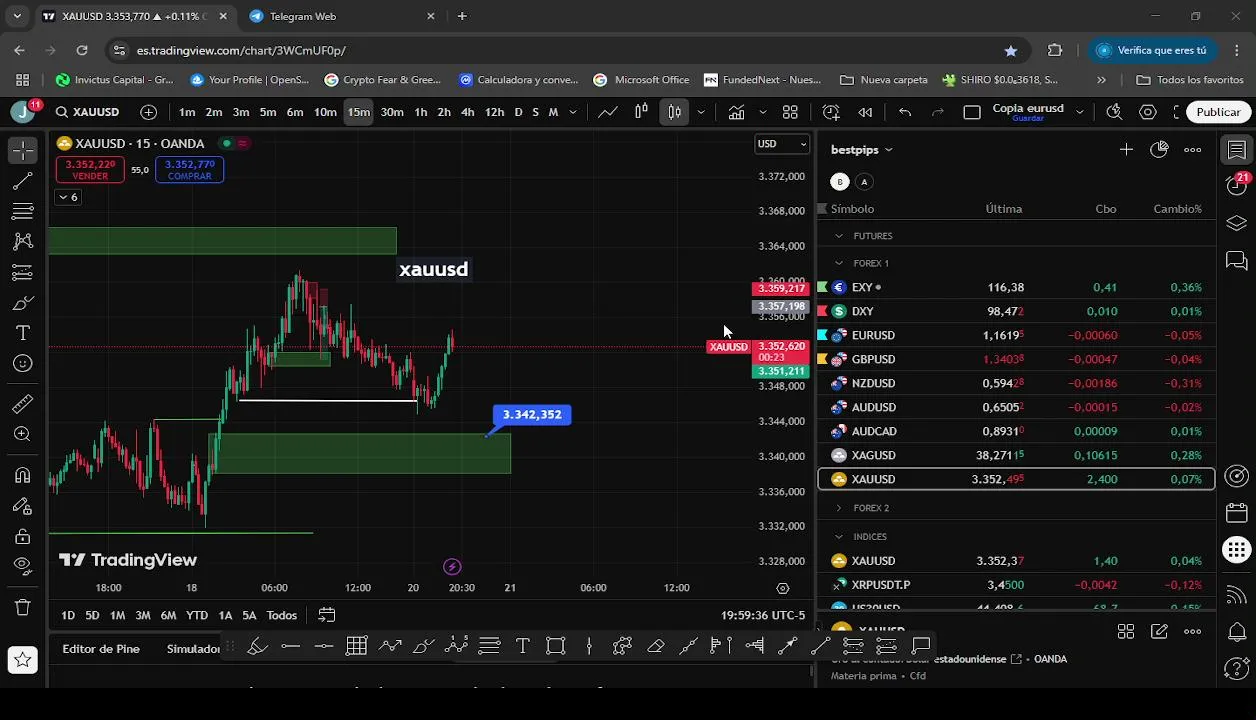Collapse the INDICES watchlist section

pyautogui.click(x=840, y=537)
